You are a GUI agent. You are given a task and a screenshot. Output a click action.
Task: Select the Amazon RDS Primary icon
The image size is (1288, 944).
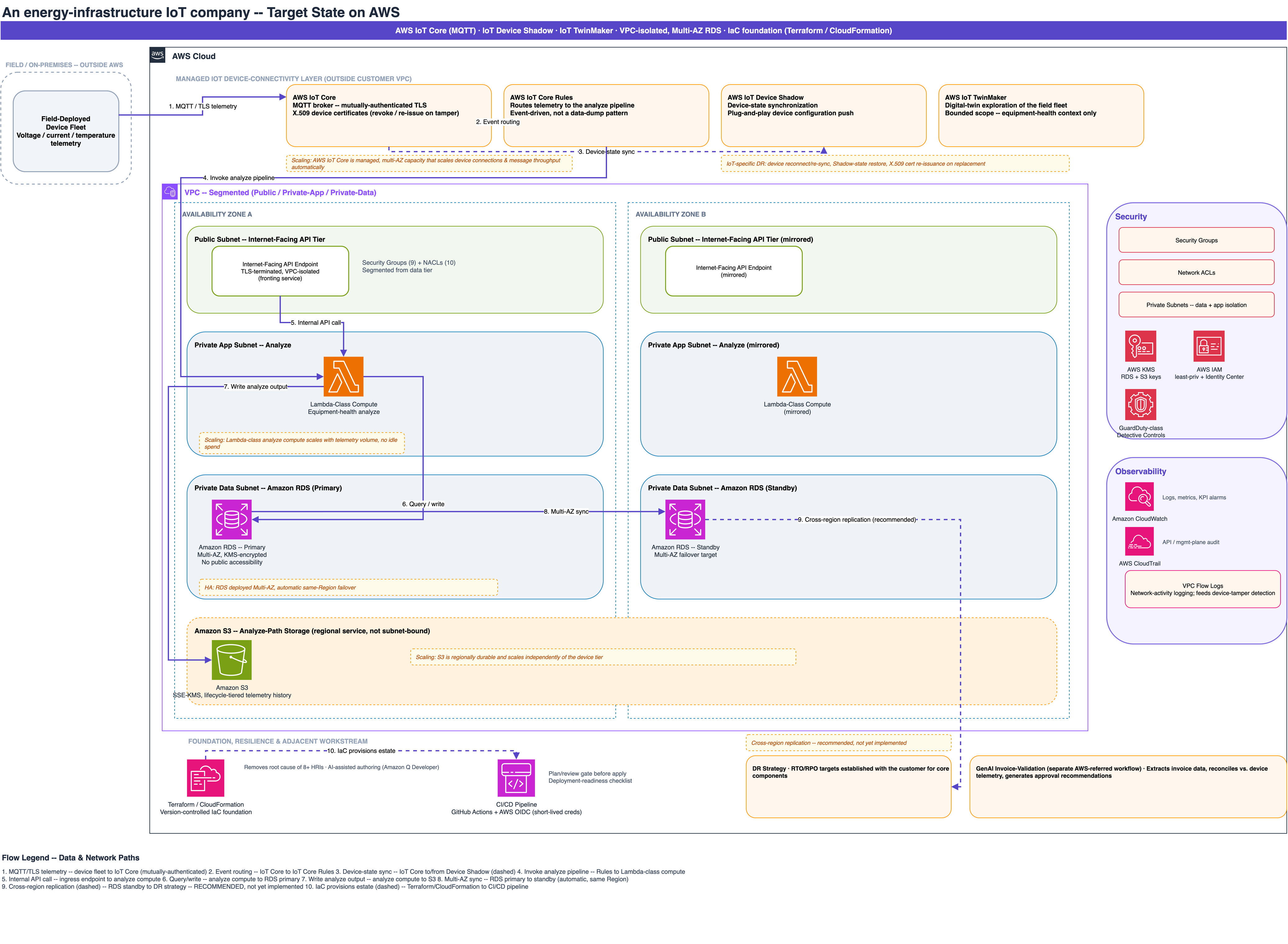(x=231, y=520)
